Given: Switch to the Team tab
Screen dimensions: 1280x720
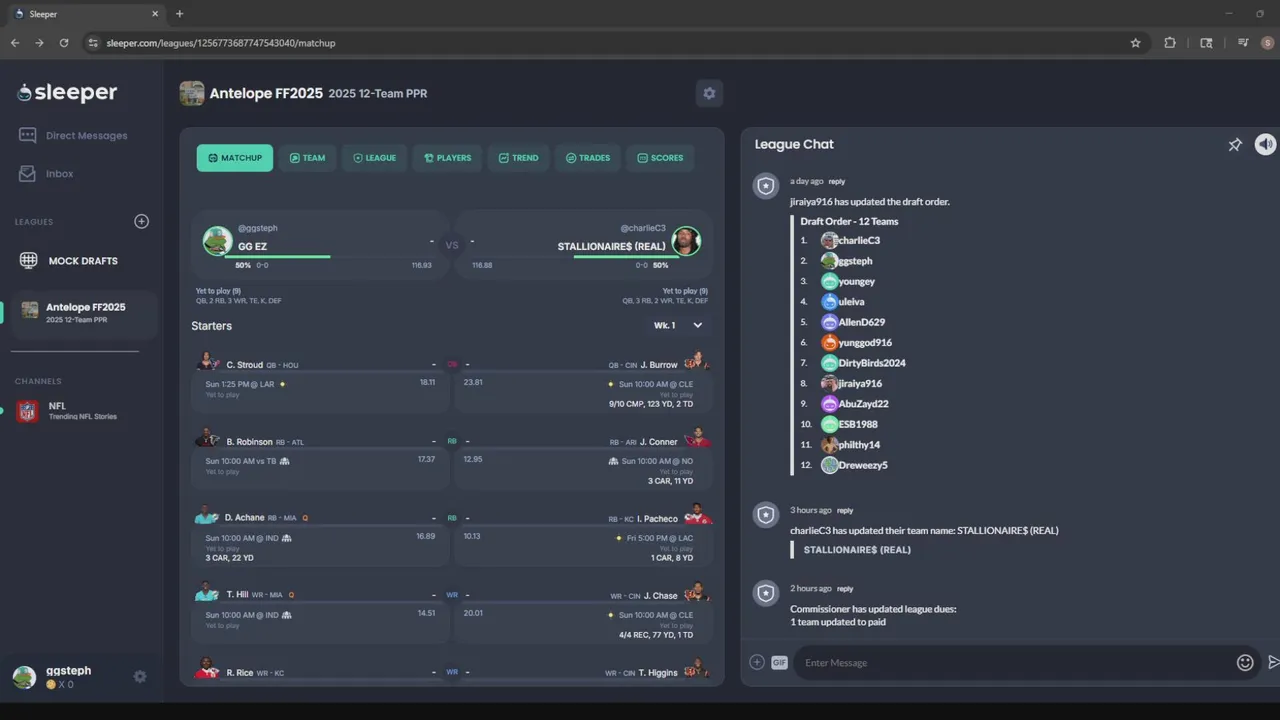Looking at the screenshot, I should point(307,158).
